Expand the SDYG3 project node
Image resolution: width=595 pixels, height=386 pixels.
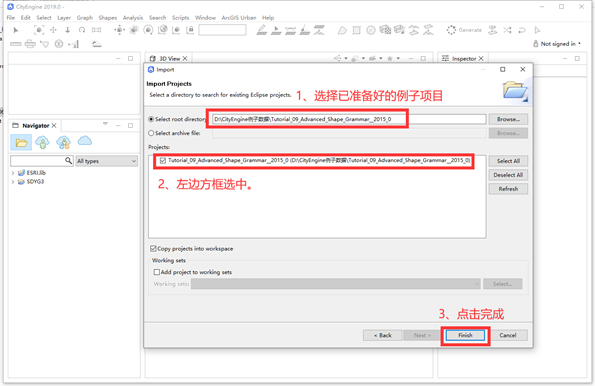(13, 182)
